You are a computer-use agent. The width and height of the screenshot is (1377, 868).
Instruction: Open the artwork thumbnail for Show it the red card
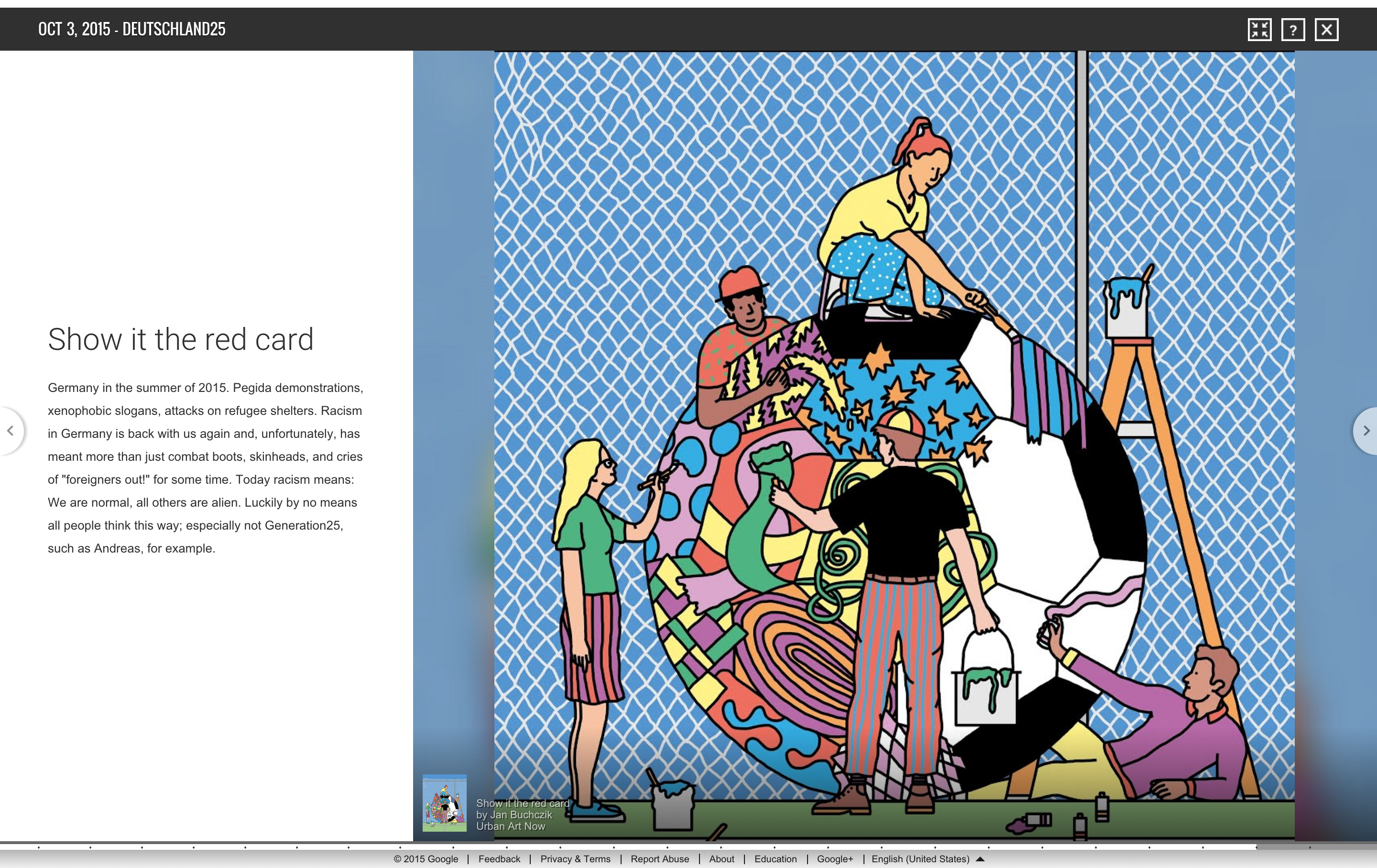pyautogui.click(x=444, y=803)
